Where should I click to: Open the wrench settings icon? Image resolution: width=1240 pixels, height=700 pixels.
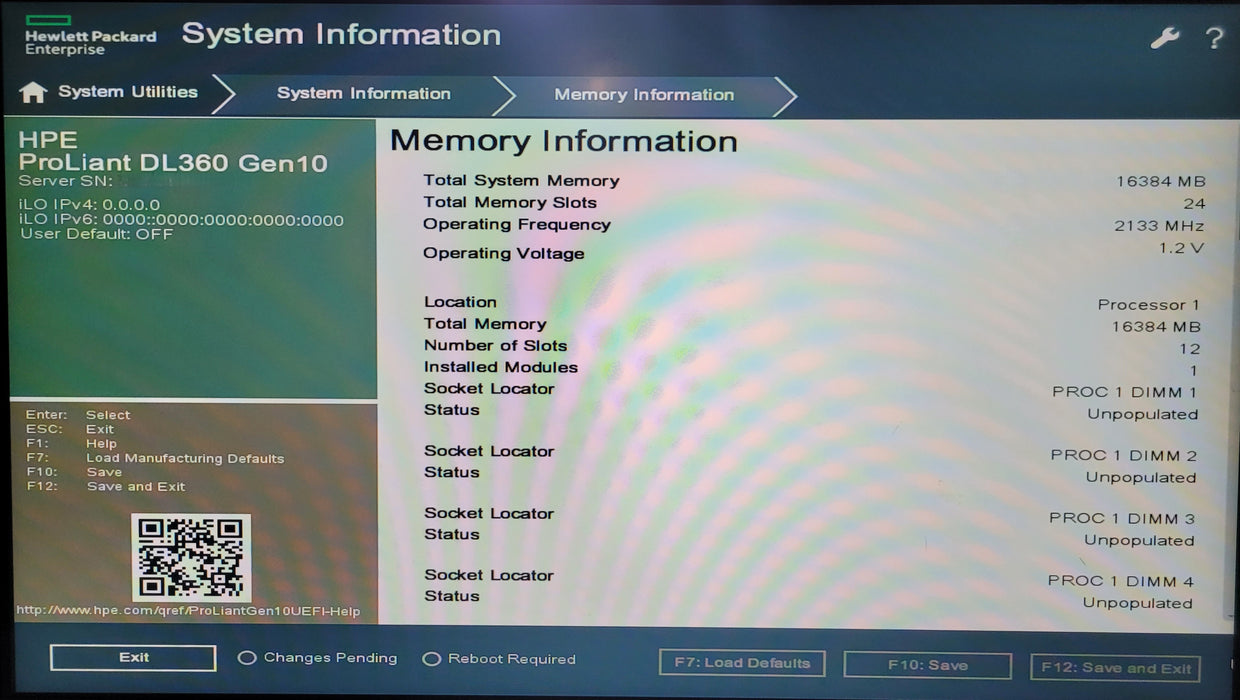tap(1165, 38)
